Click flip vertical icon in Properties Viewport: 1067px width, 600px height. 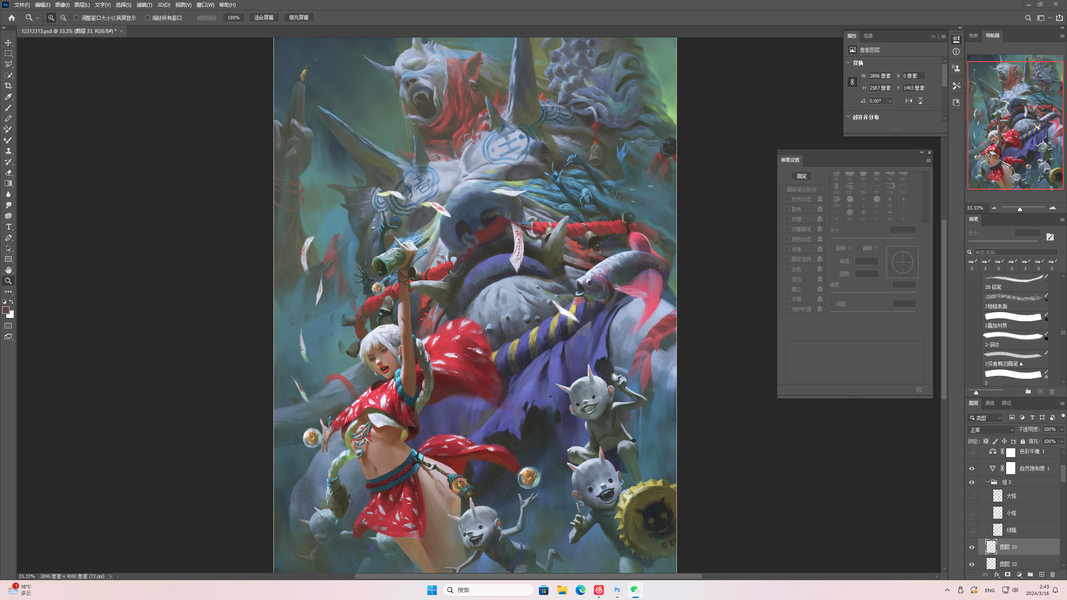921,101
